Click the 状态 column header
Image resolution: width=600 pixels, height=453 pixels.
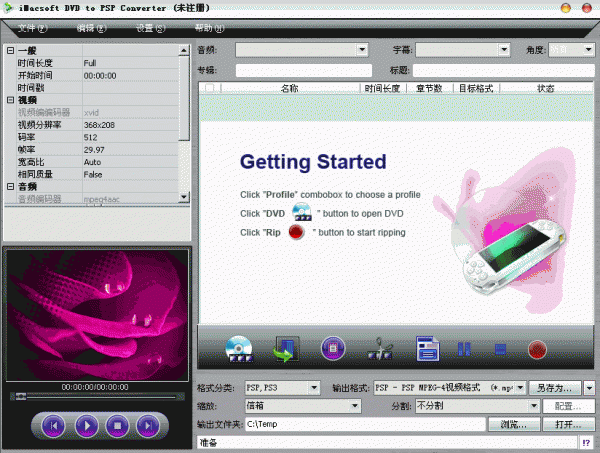click(x=546, y=88)
